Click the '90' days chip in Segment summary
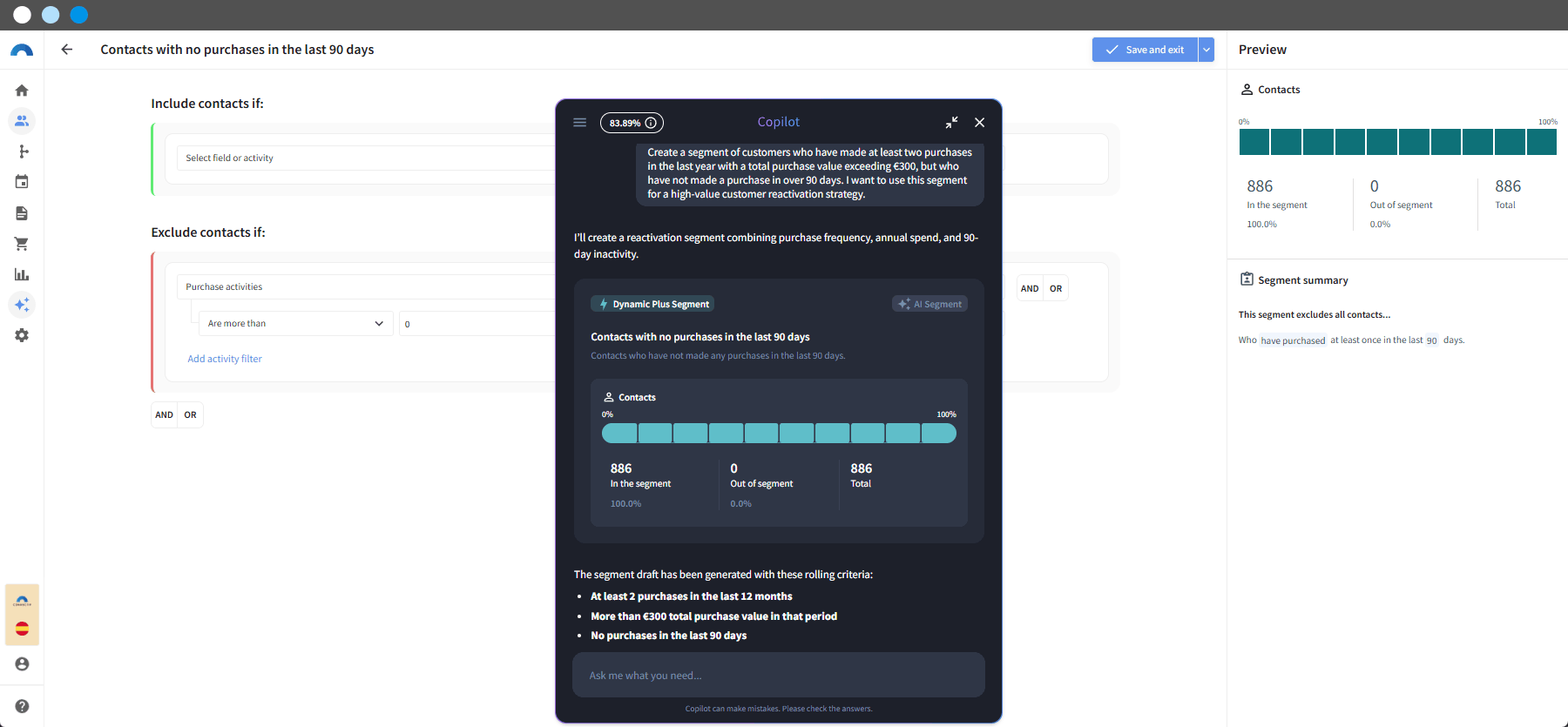 pos(1432,340)
